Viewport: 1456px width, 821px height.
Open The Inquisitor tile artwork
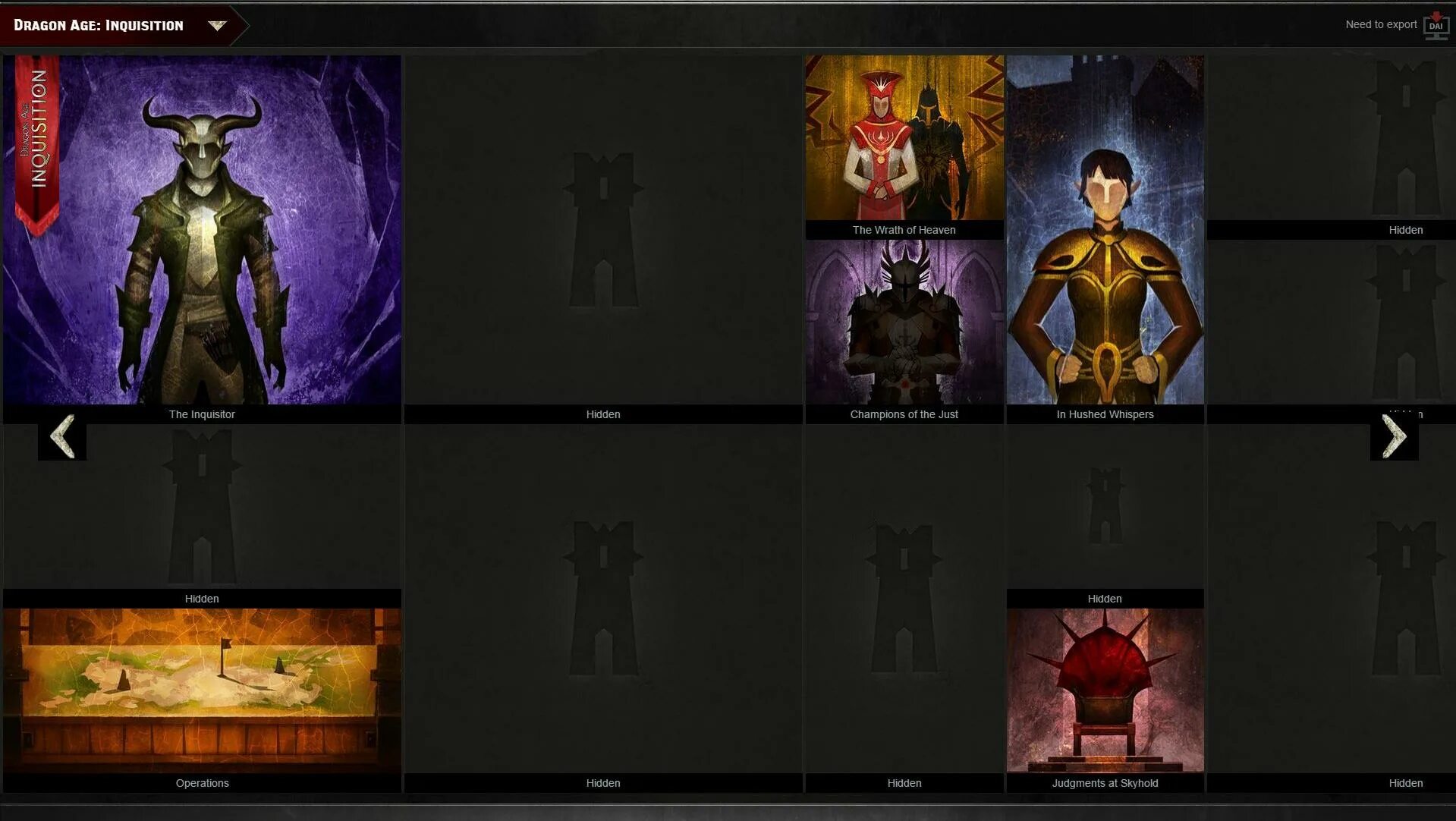point(202,229)
